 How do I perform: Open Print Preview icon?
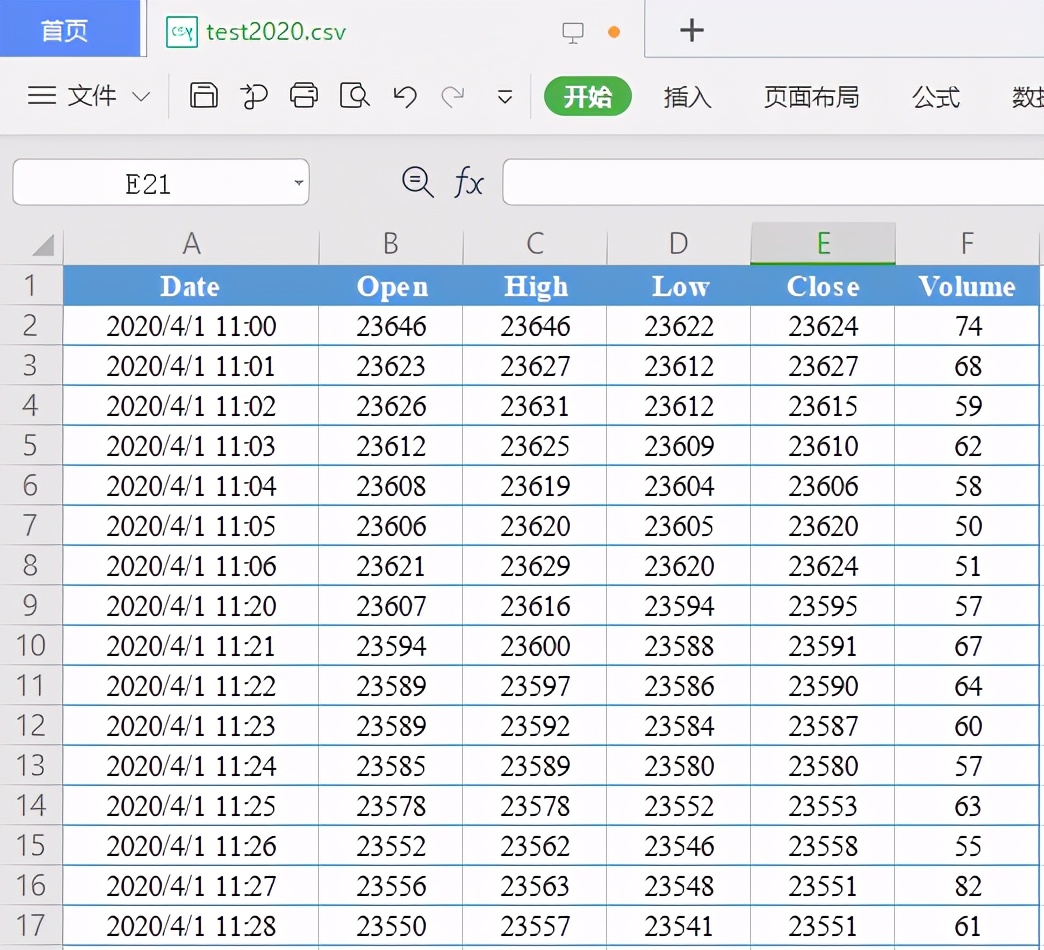pos(354,96)
